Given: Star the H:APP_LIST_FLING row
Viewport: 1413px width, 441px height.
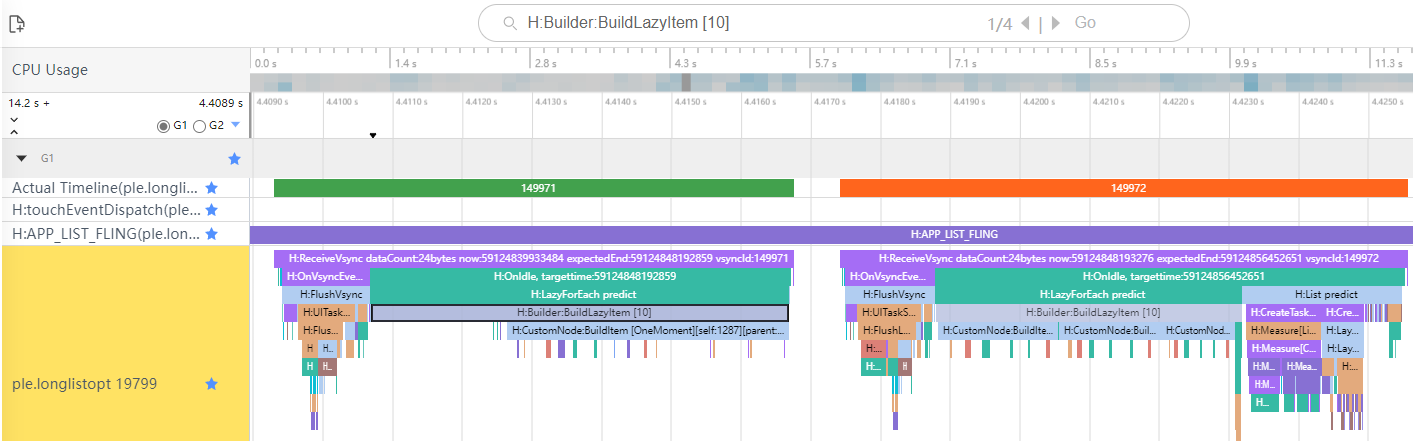Looking at the screenshot, I should tap(211, 234).
